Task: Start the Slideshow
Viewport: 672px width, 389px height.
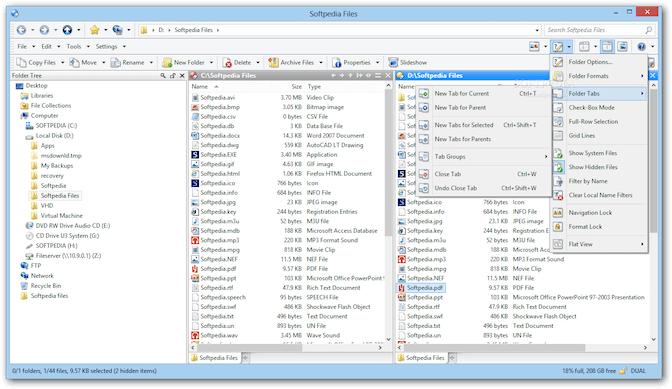Action: (x=408, y=63)
